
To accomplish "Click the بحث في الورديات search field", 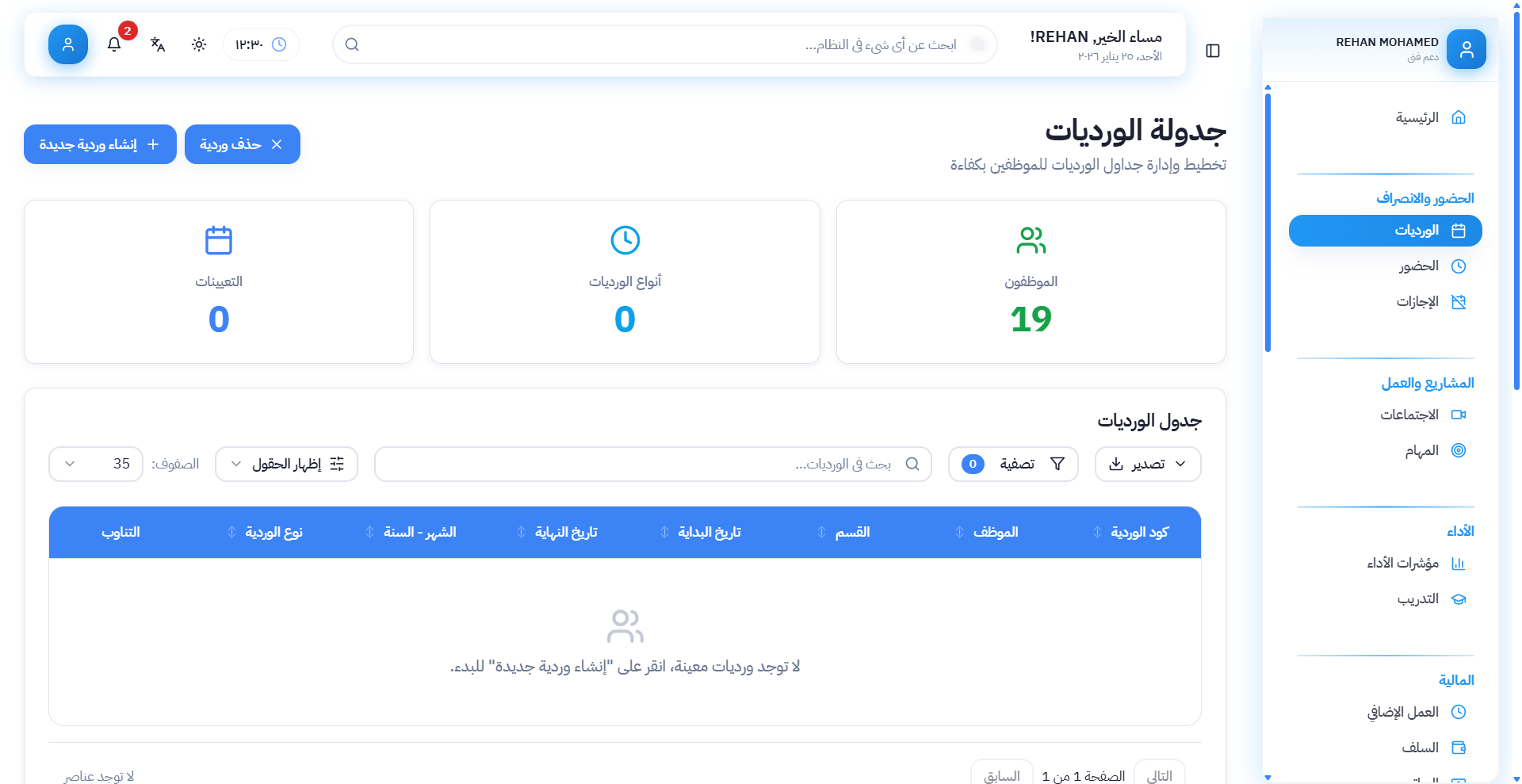I will [x=652, y=464].
